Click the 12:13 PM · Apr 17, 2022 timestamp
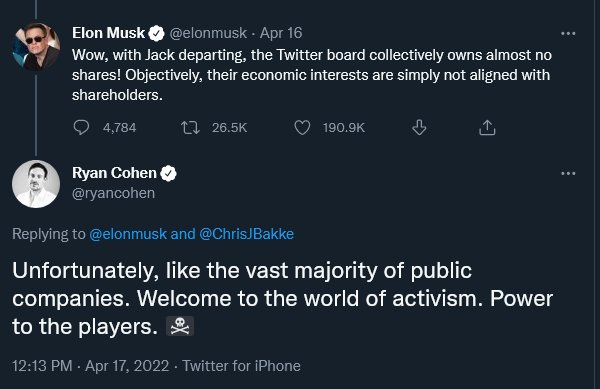The width and height of the screenshot is (600, 389). click(90, 366)
